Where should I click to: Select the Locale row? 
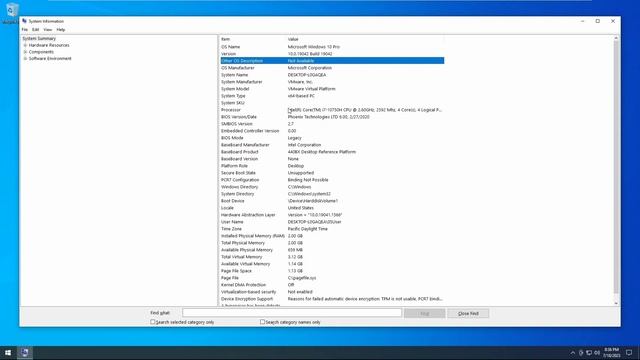coord(332,208)
